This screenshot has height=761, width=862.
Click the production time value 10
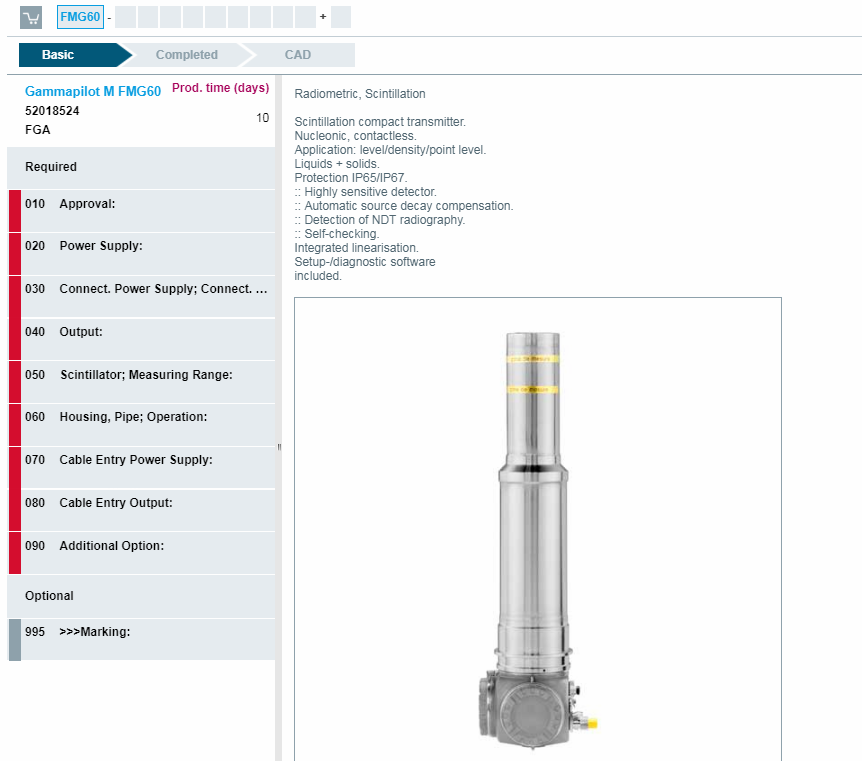click(x=262, y=118)
